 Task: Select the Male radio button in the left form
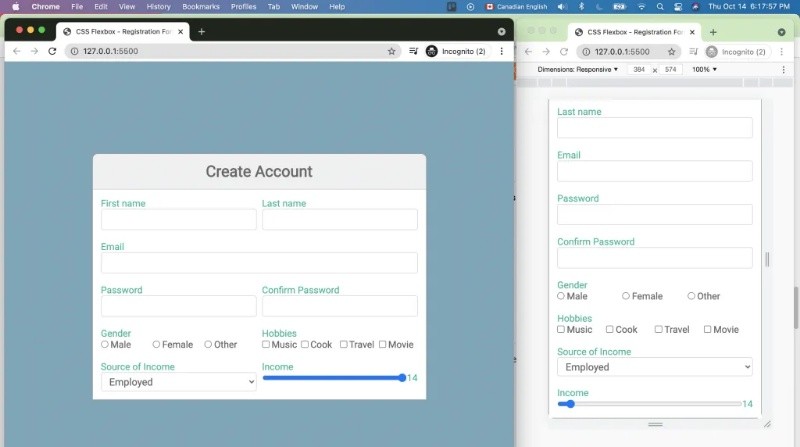[x=105, y=344]
